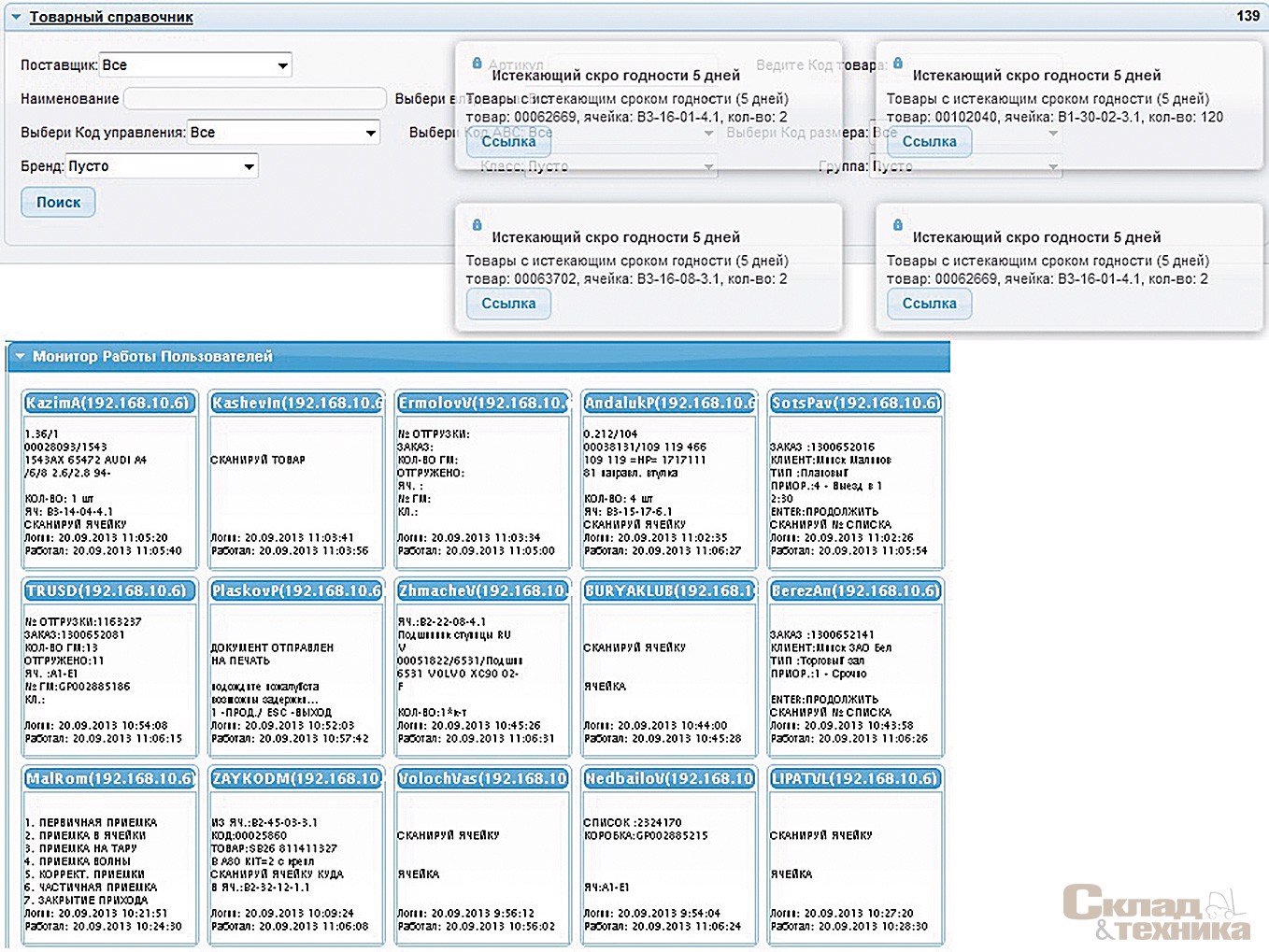1269x952 pixels.
Task: Open the Выбери Код управления dropdown
Action: pyautogui.click(x=284, y=133)
